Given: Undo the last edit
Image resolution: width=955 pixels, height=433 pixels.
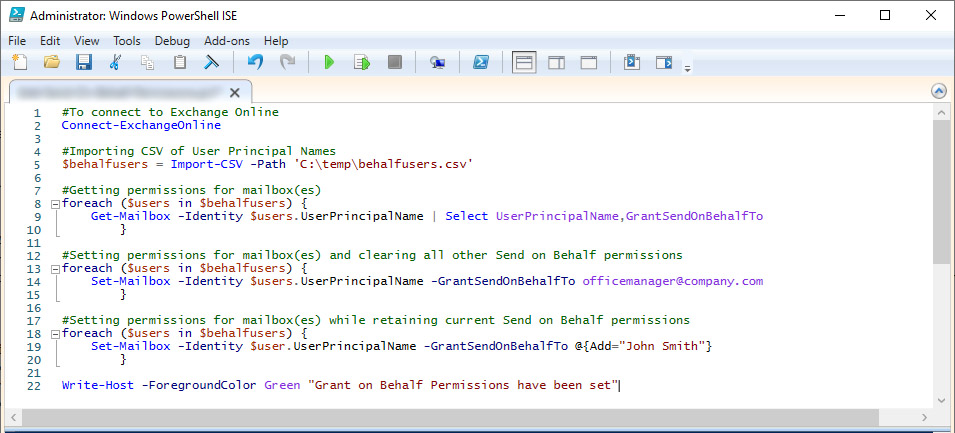Looking at the screenshot, I should (x=255, y=62).
